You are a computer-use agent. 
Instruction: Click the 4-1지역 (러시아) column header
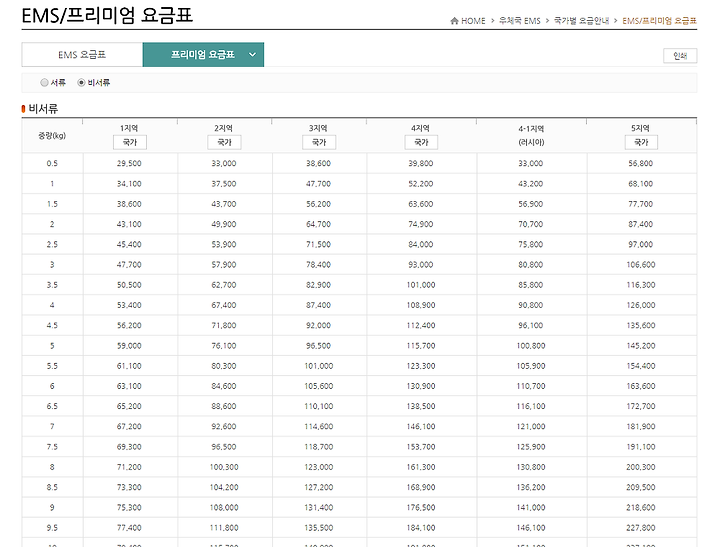531,135
